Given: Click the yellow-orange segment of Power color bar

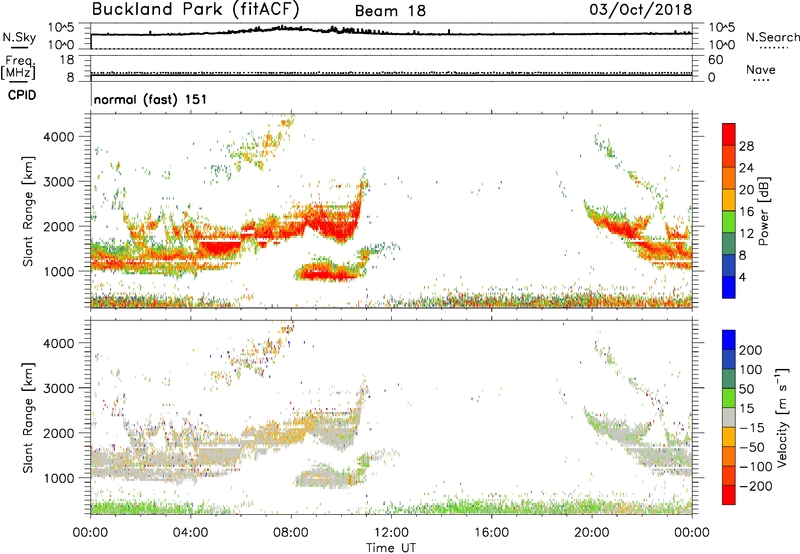Looking at the screenshot, I should point(729,200).
